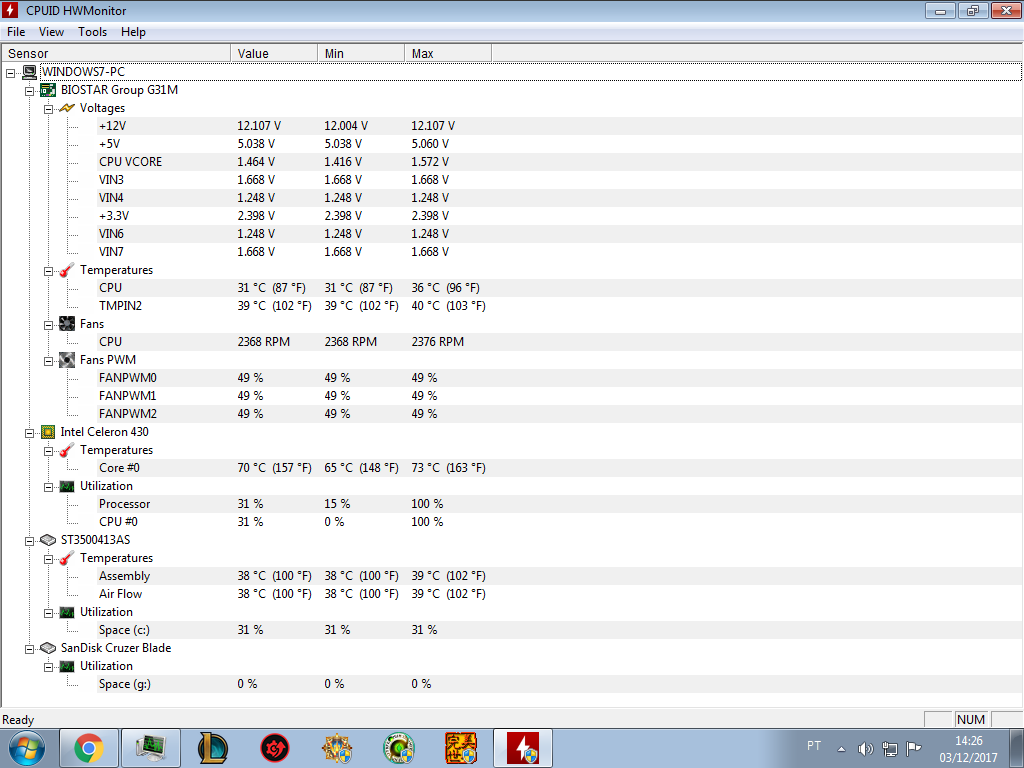This screenshot has height=768, width=1024.
Task: Open the red circular taskbar application
Action: (x=275, y=748)
